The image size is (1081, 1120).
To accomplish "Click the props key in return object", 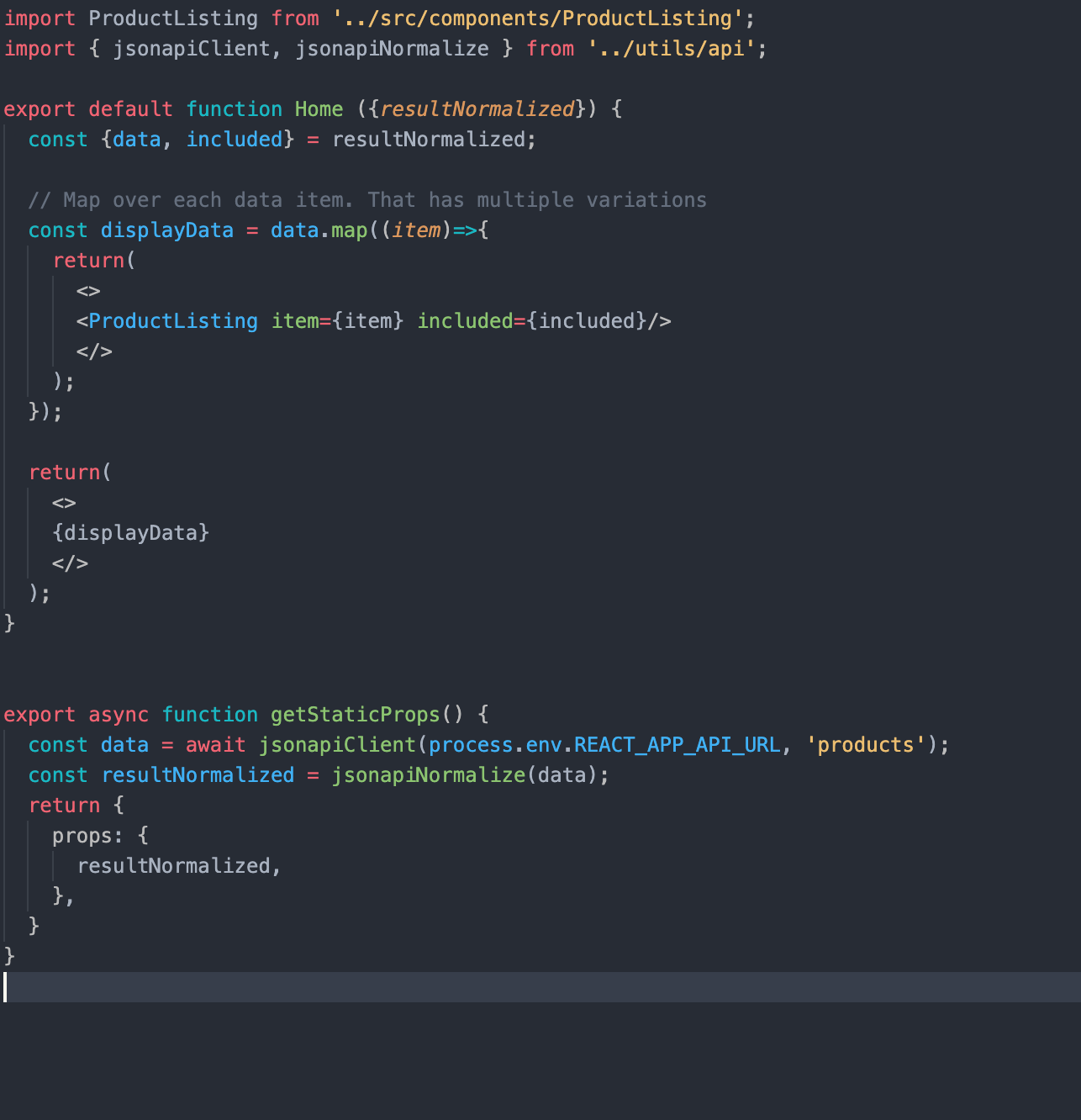I will pos(84,835).
